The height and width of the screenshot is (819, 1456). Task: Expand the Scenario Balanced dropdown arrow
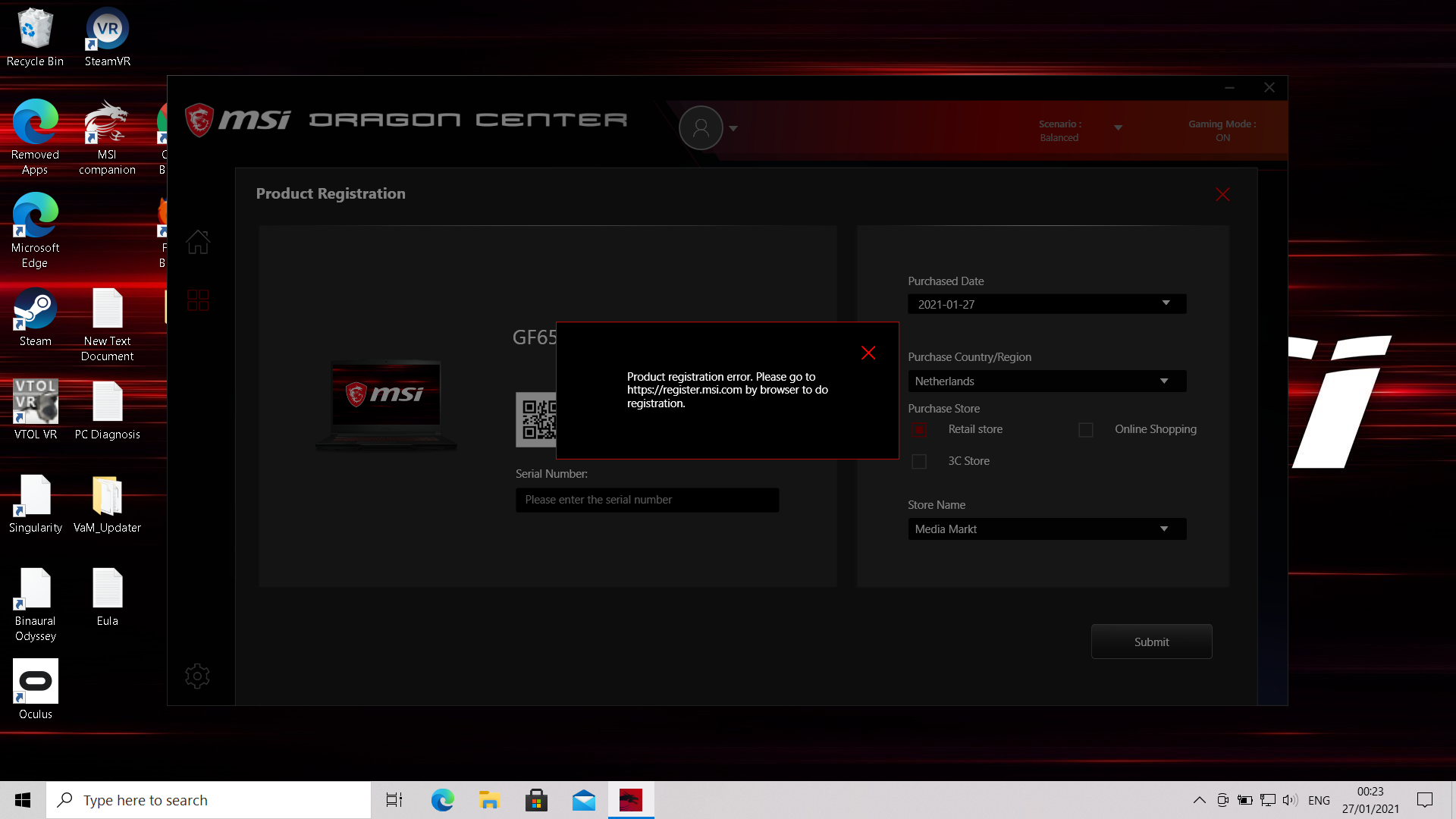coord(1118,128)
